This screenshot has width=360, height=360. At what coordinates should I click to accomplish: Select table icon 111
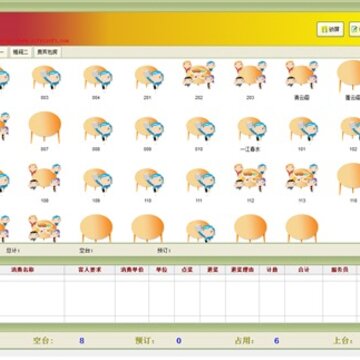click(200, 180)
